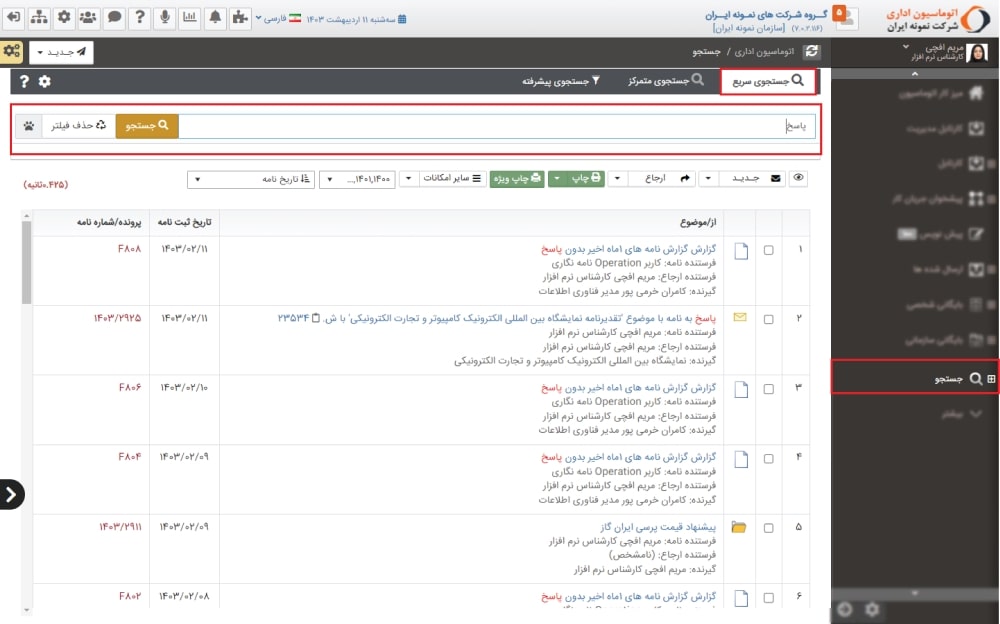
Task: Open the microphone voice input icon
Action: click(x=164, y=18)
